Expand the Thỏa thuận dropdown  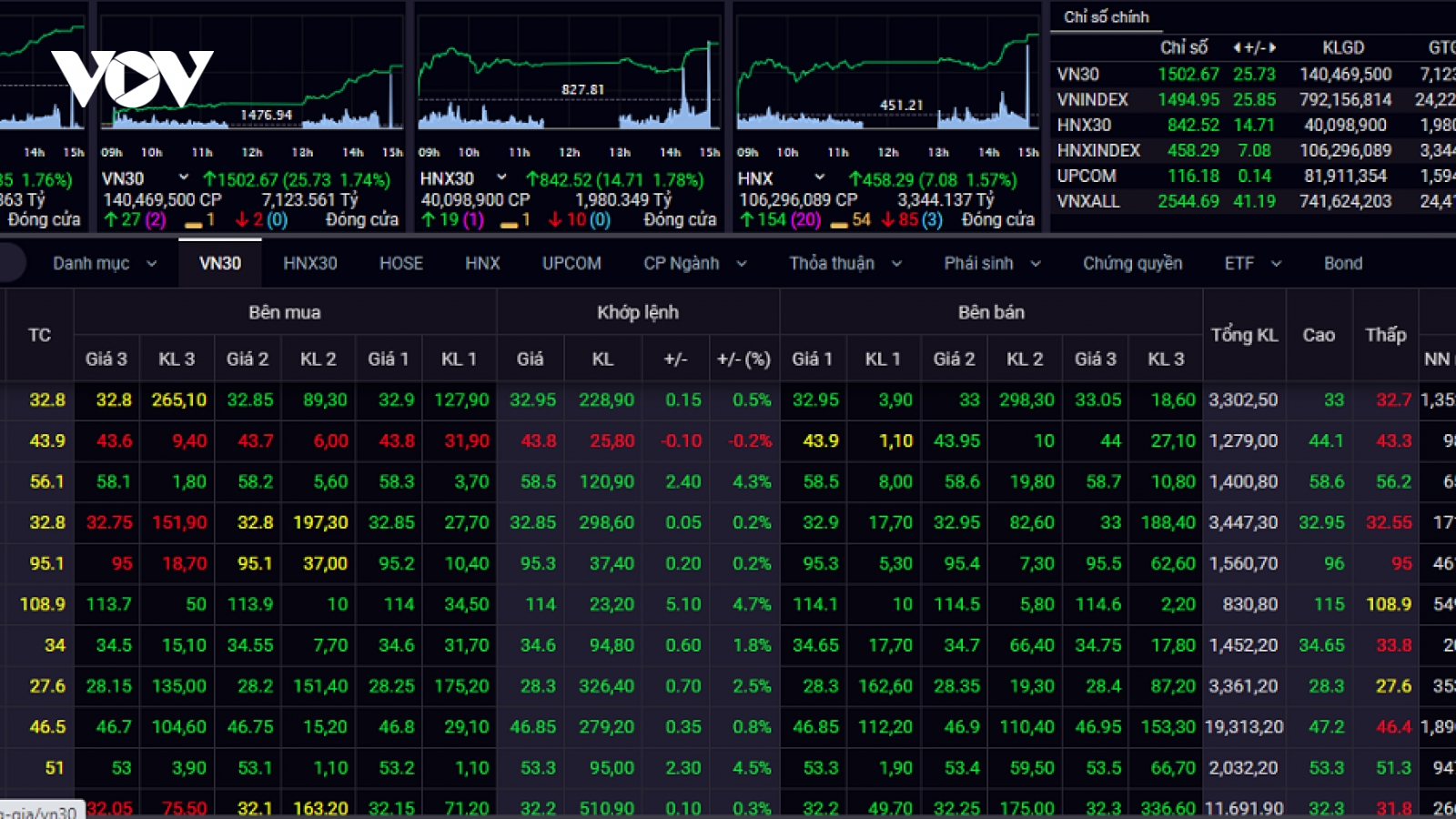(x=845, y=264)
